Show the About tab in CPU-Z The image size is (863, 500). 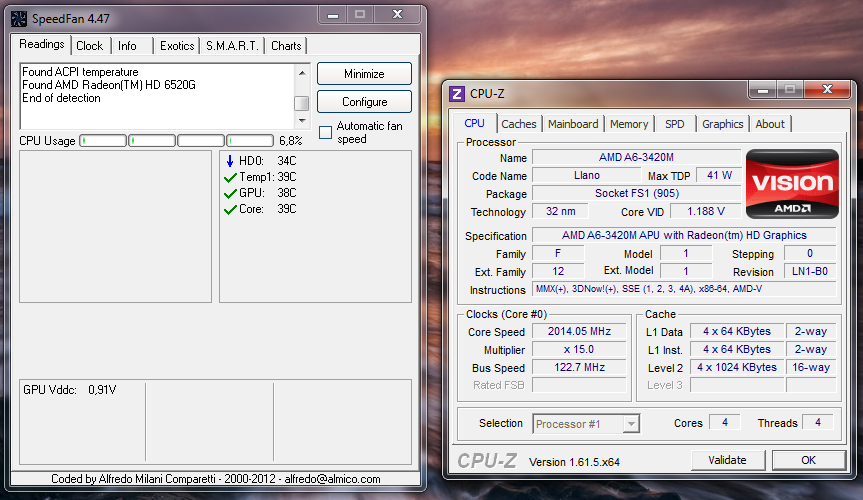(770, 124)
